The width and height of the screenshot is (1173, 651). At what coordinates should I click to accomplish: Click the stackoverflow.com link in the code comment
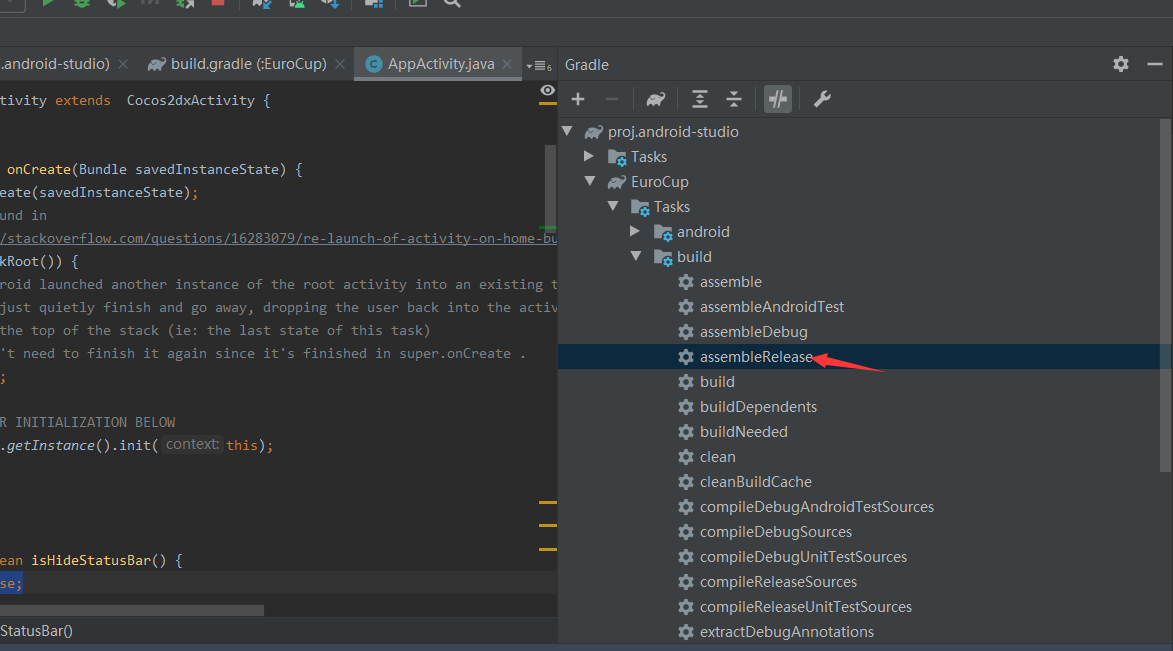(x=278, y=238)
